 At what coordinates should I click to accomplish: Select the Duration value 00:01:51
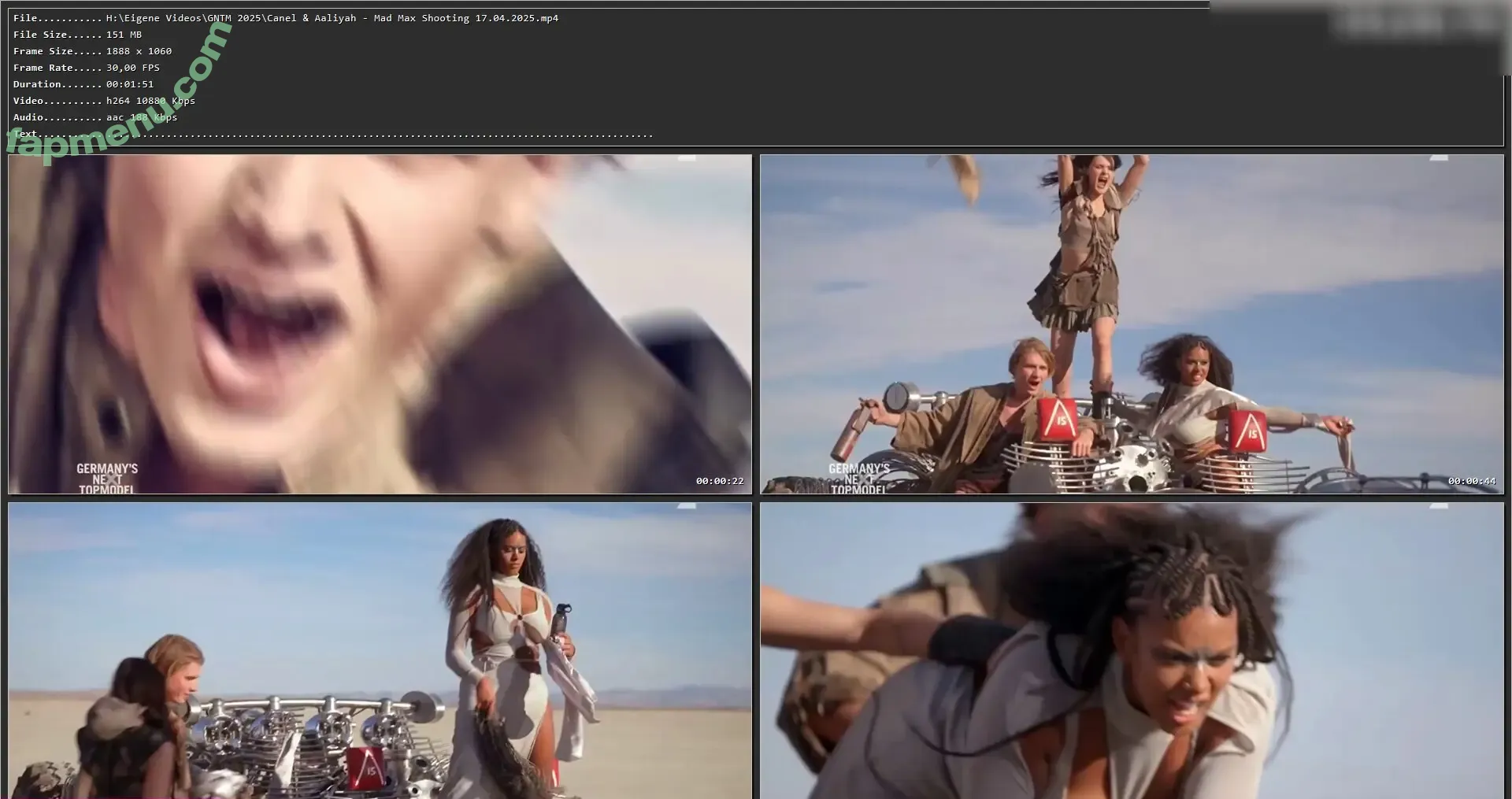pos(130,84)
